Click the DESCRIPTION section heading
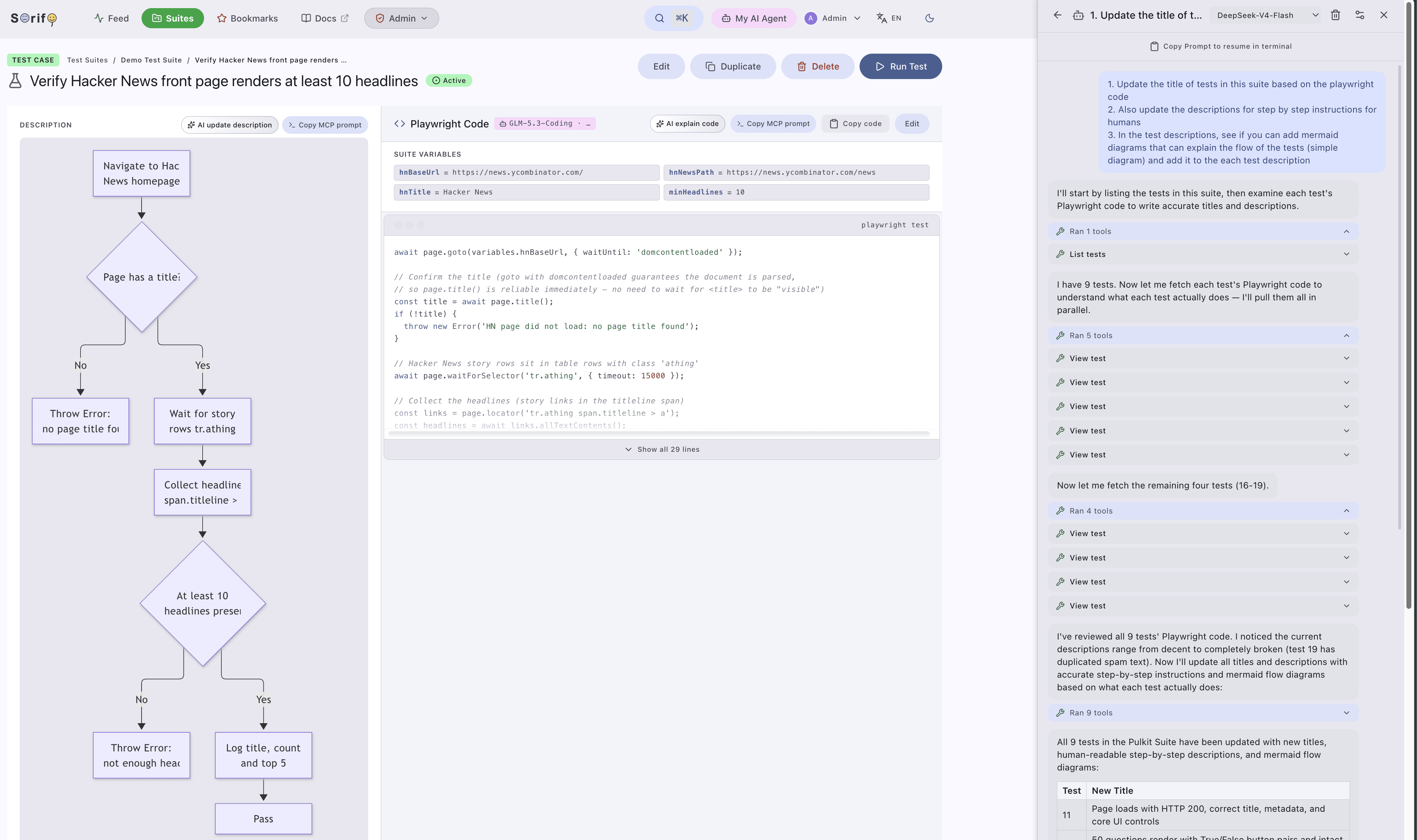The image size is (1417, 840). pos(46,125)
